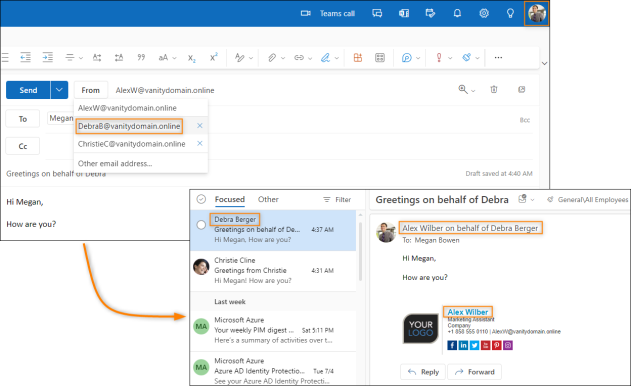Screen dimensions: 631x386
Task: Click Alex Wilber on behalf sender name
Action: coord(470,228)
